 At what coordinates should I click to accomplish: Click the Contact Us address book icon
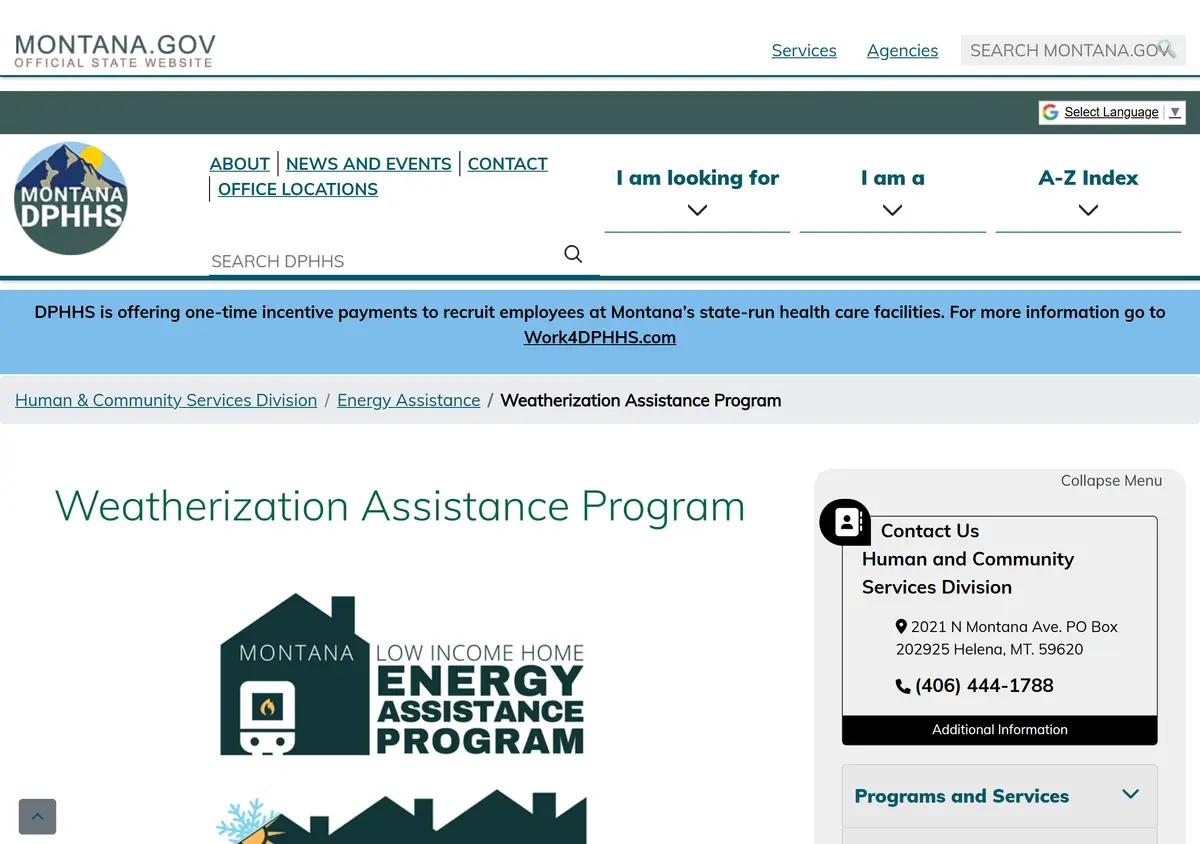846,522
